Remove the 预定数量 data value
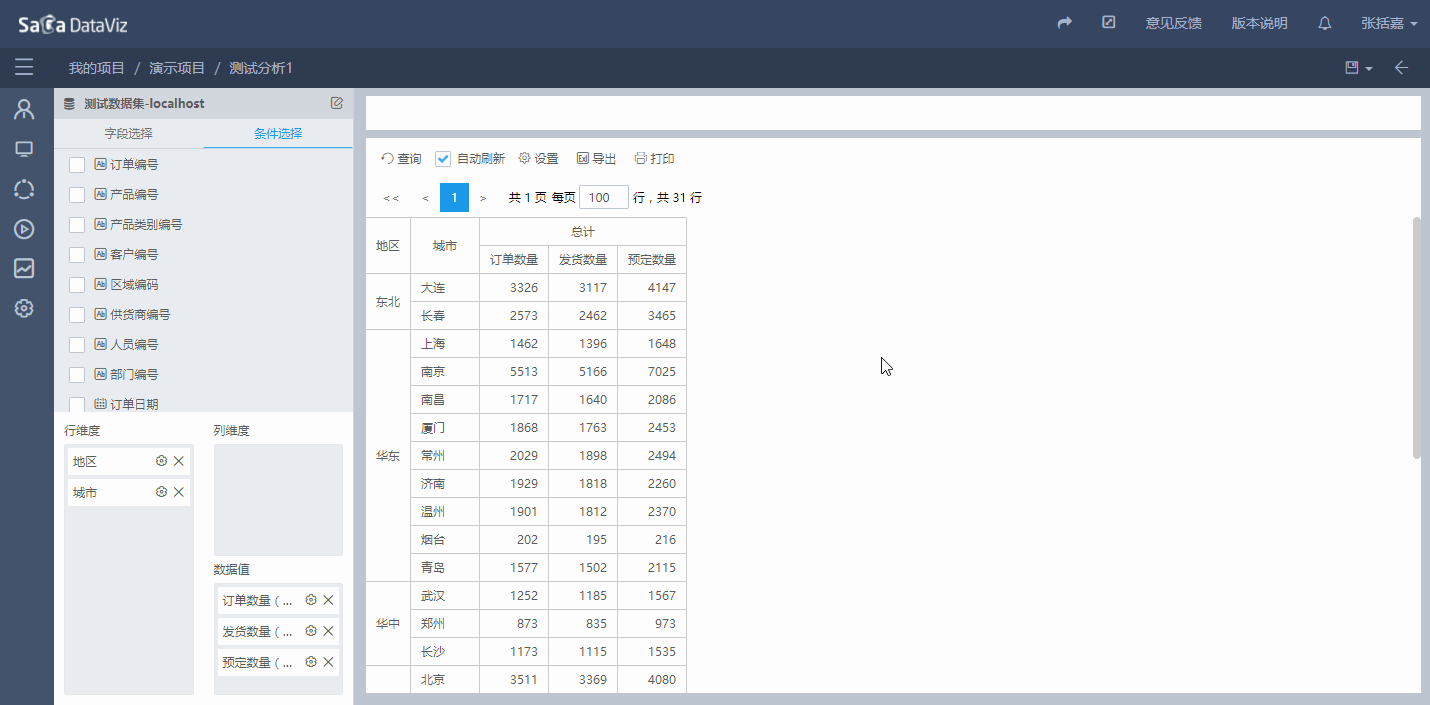Screen dimensions: 1430x705 [x=328, y=662]
